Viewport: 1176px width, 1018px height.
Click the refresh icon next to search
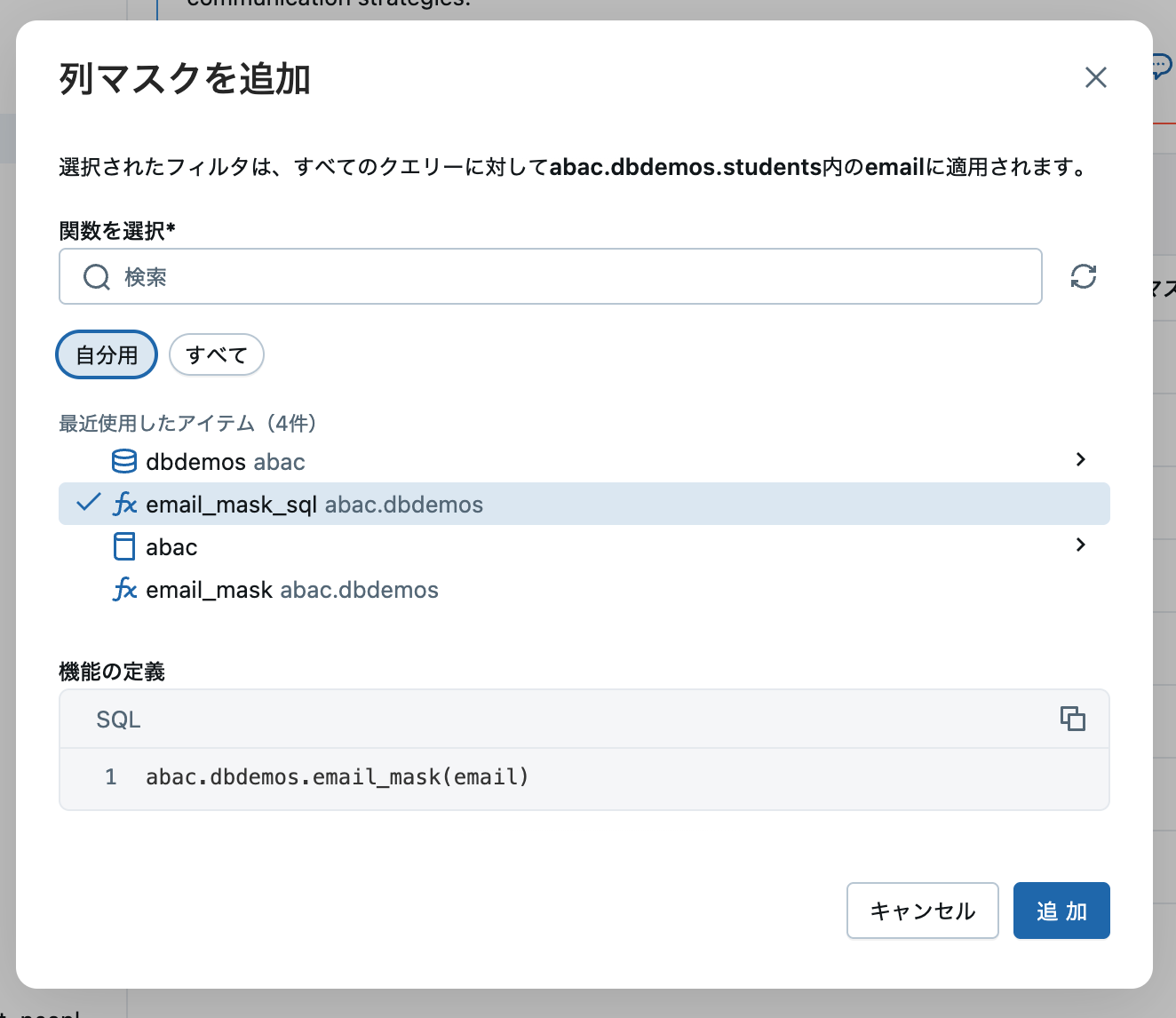pyautogui.click(x=1083, y=276)
